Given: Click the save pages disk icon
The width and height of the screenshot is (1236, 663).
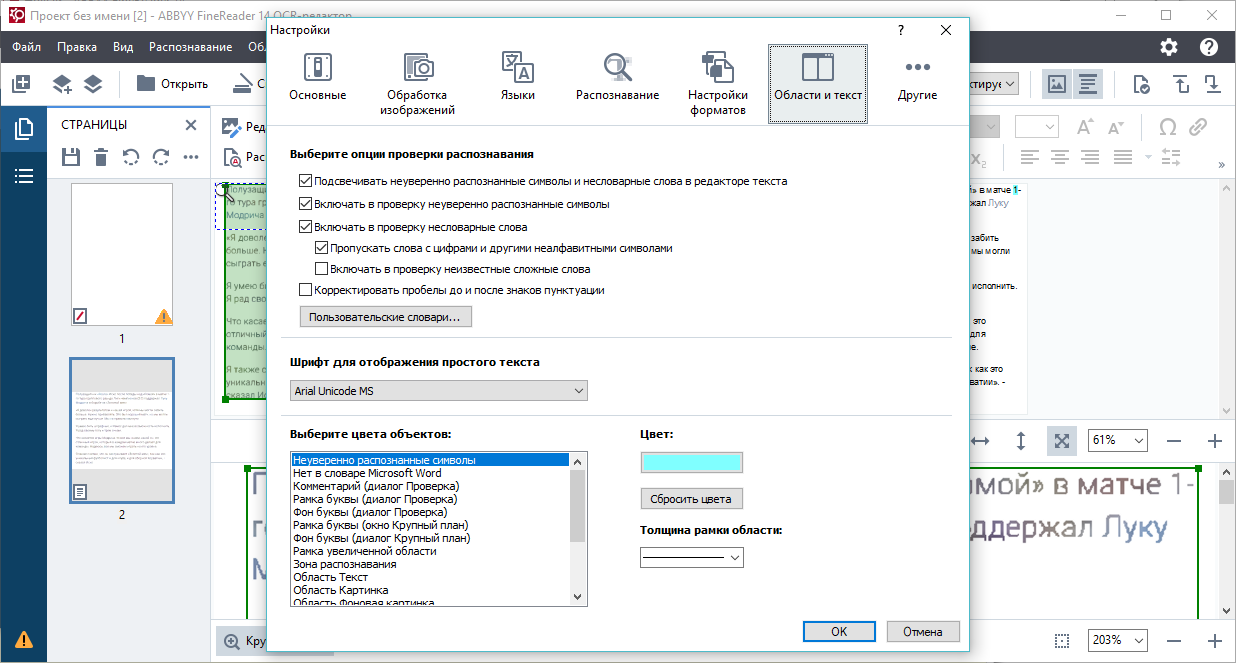Looking at the screenshot, I should coord(71,157).
